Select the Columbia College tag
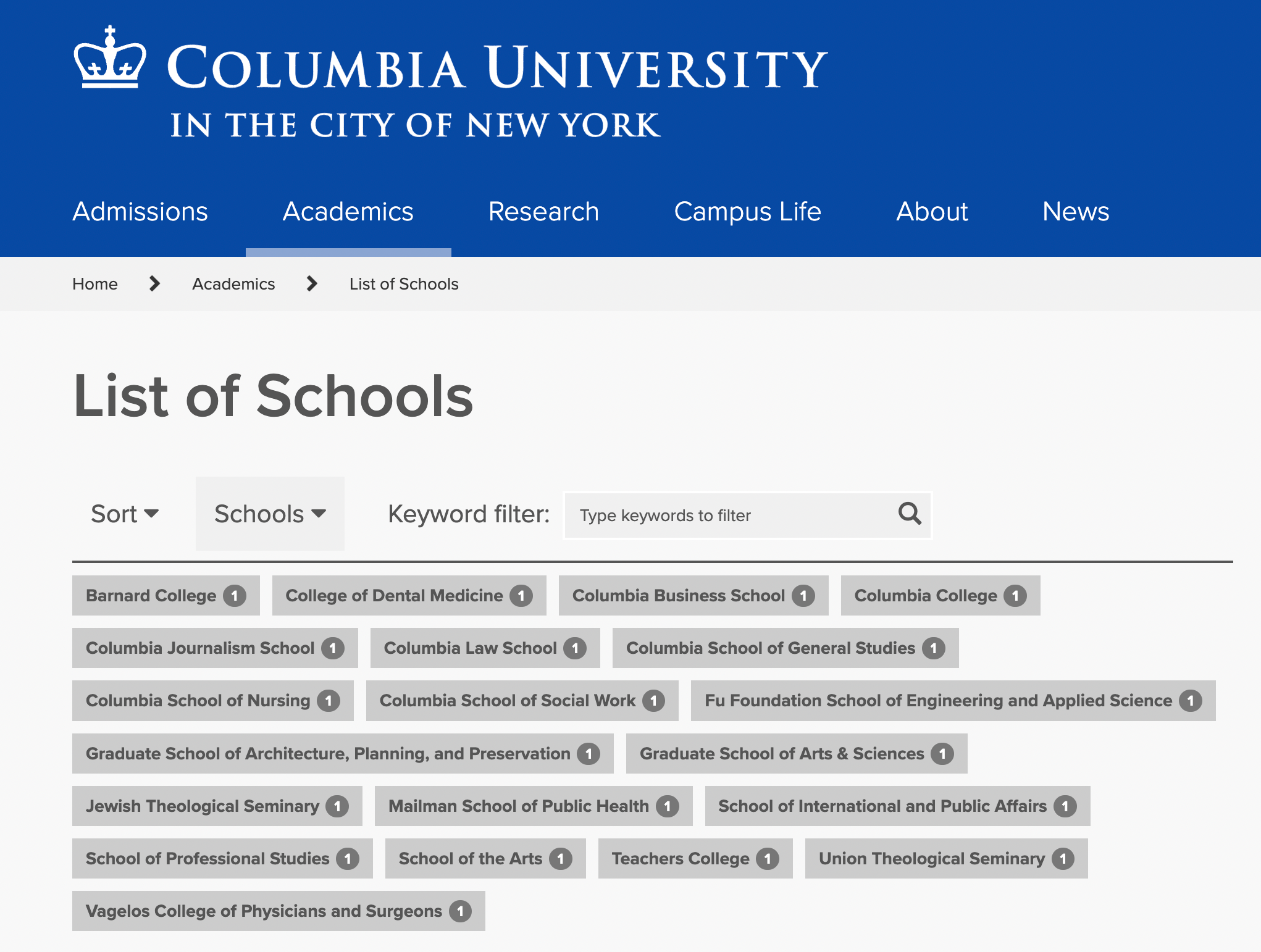Viewport: 1261px width, 952px height. click(x=941, y=596)
